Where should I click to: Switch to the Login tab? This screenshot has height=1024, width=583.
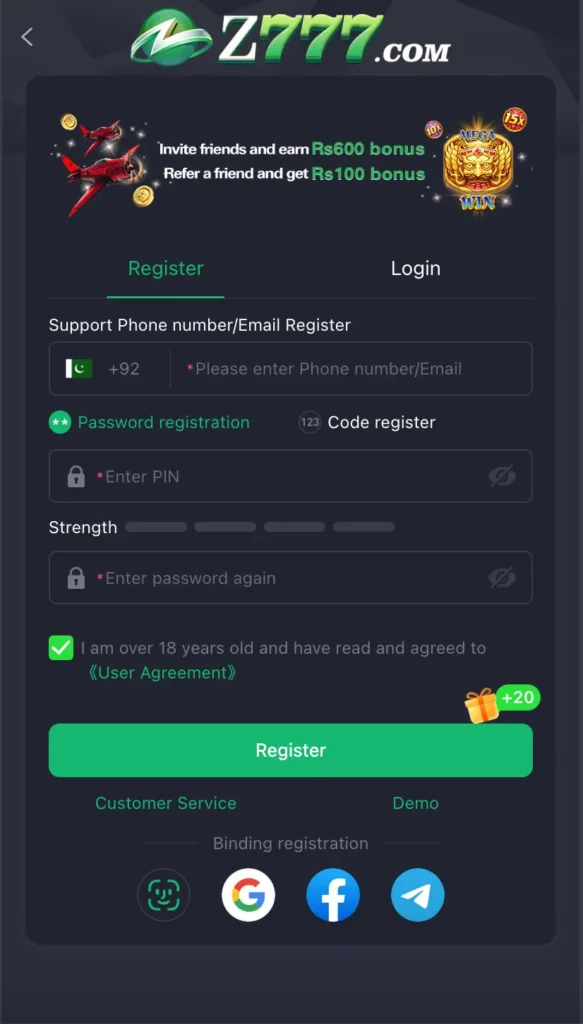[x=416, y=268]
